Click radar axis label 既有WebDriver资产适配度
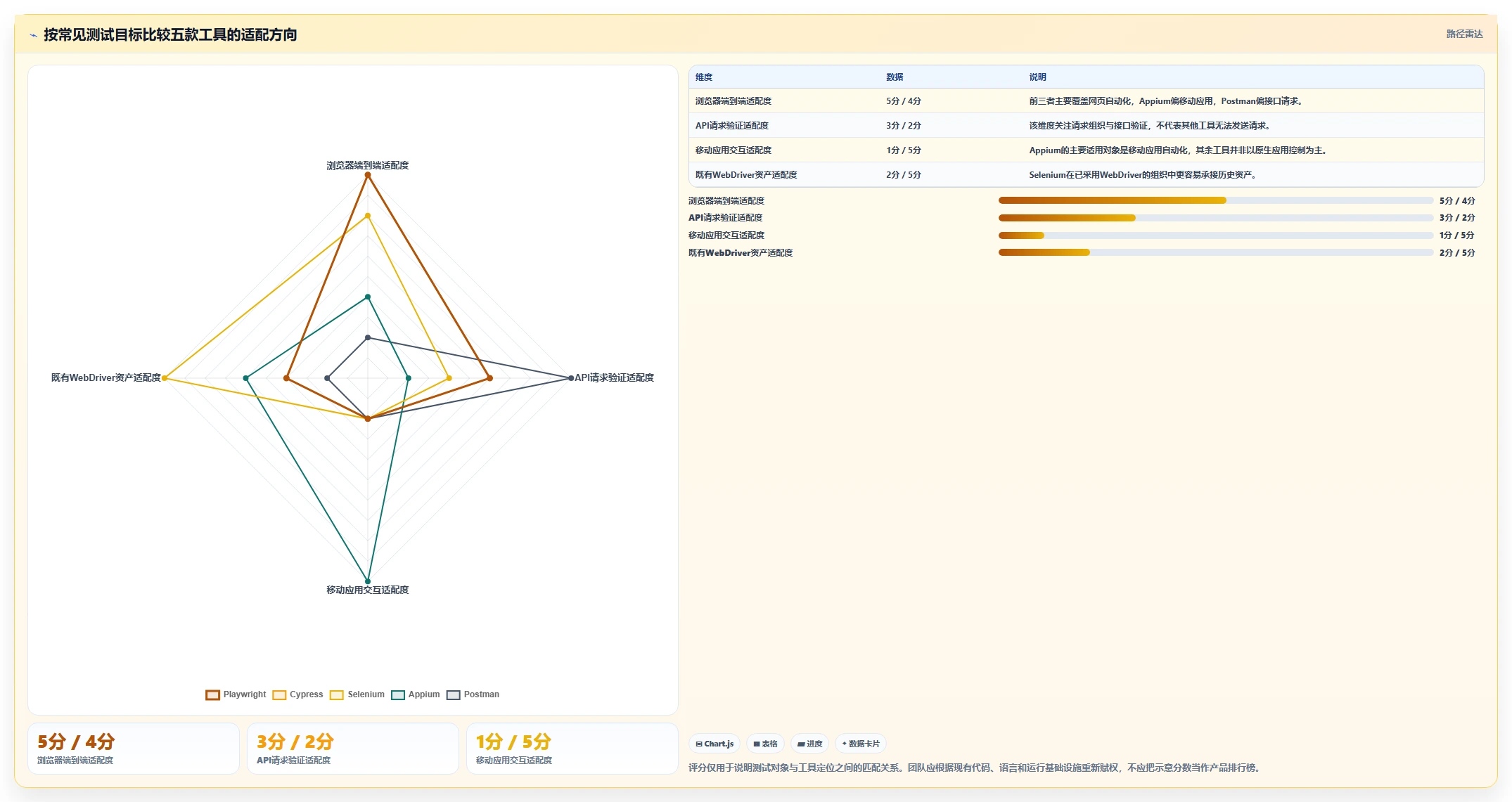This screenshot has width=1512, height=802. point(106,378)
